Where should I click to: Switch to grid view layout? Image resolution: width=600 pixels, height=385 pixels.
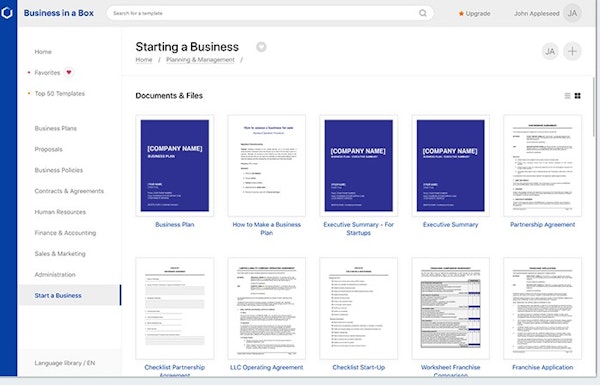[x=577, y=96]
